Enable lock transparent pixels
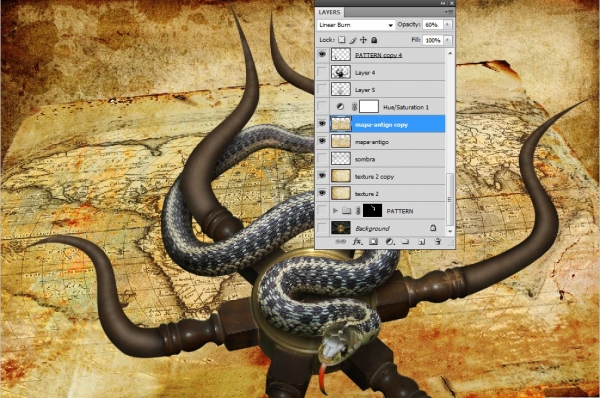The height and width of the screenshot is (398, 600). [x=342, y=40]
